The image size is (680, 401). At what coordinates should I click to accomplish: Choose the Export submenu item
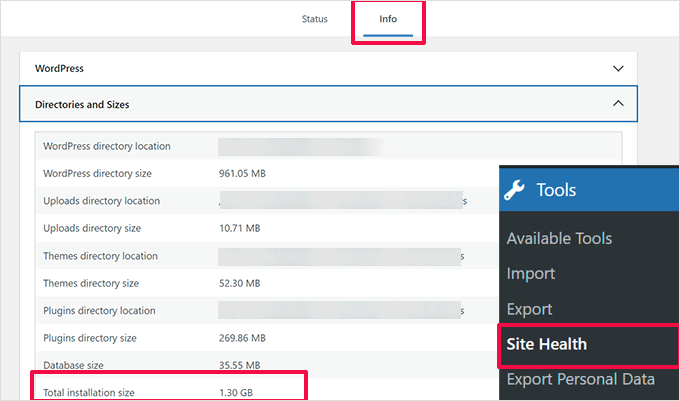pyautogui.click(x=531, y=309)
